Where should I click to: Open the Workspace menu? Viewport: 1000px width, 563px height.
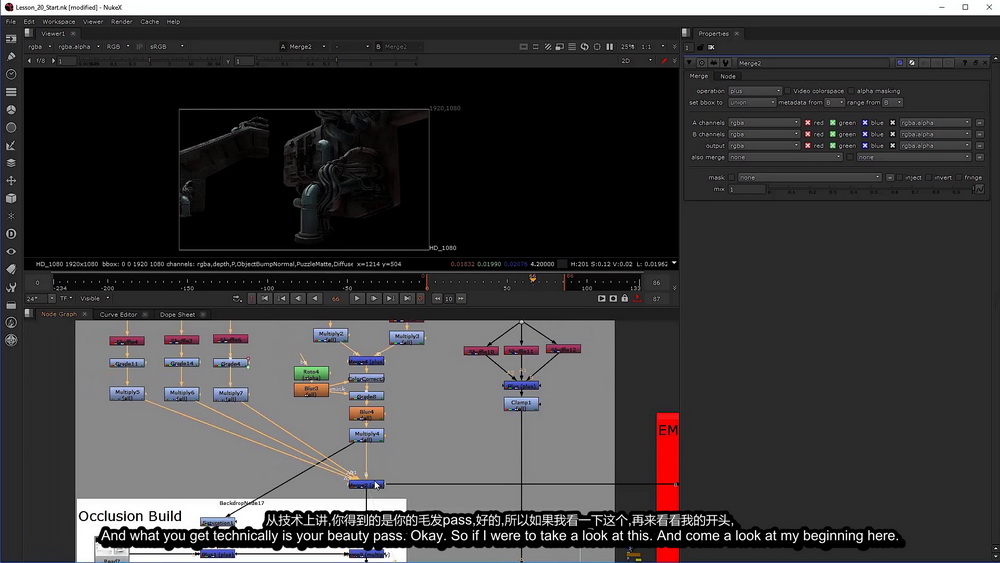pos(59,22)
